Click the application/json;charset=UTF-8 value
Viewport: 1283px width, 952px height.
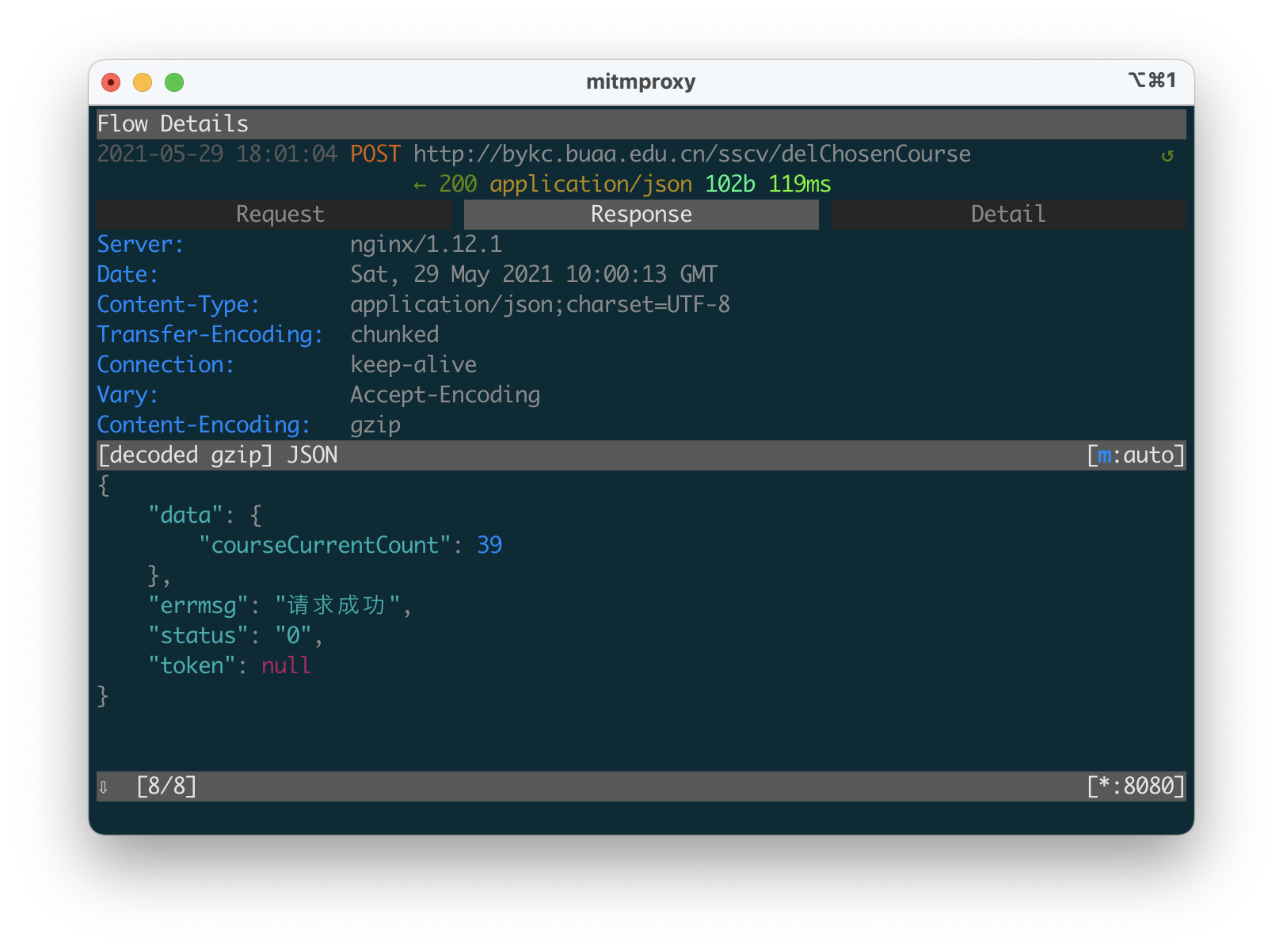click(540, 305)
